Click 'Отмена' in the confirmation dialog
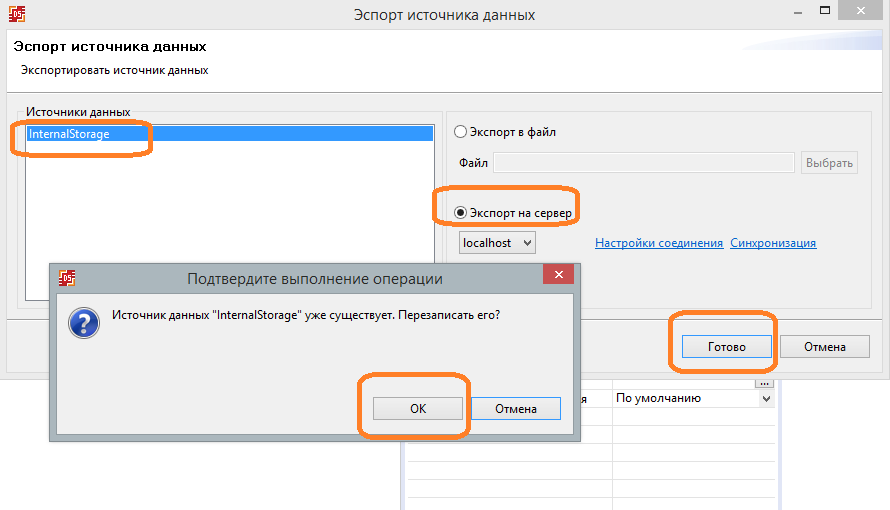 coord(515,408)
